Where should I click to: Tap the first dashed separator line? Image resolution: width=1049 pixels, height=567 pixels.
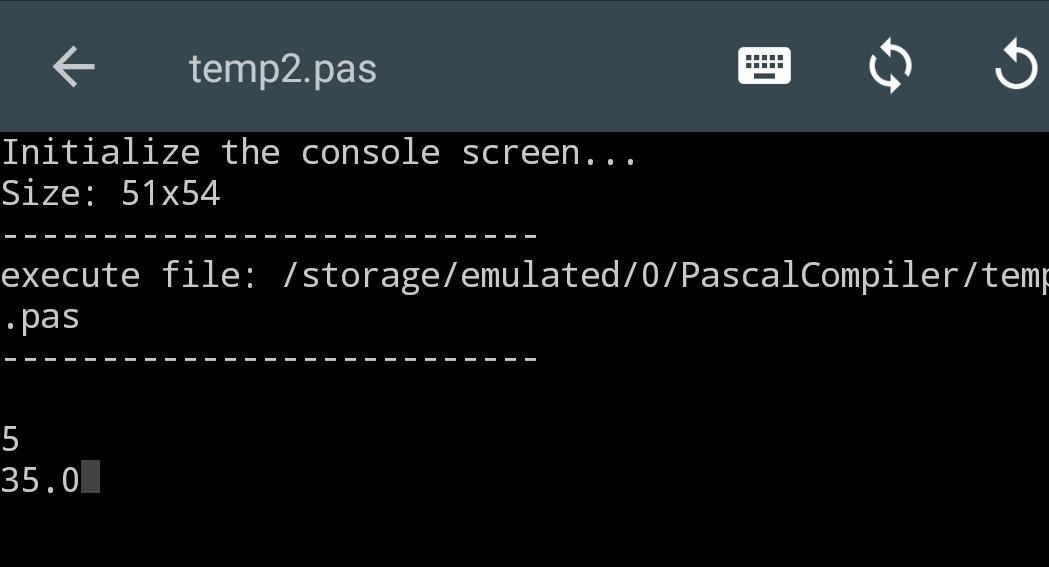click(270, 237)
